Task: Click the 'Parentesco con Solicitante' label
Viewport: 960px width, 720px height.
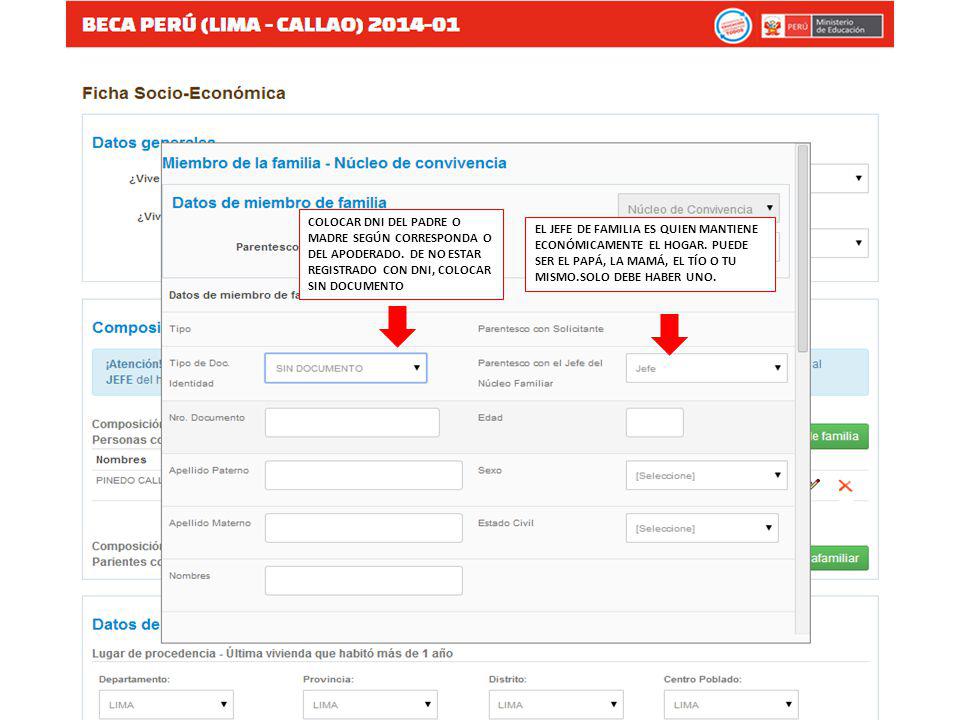Action: point(541,329)
